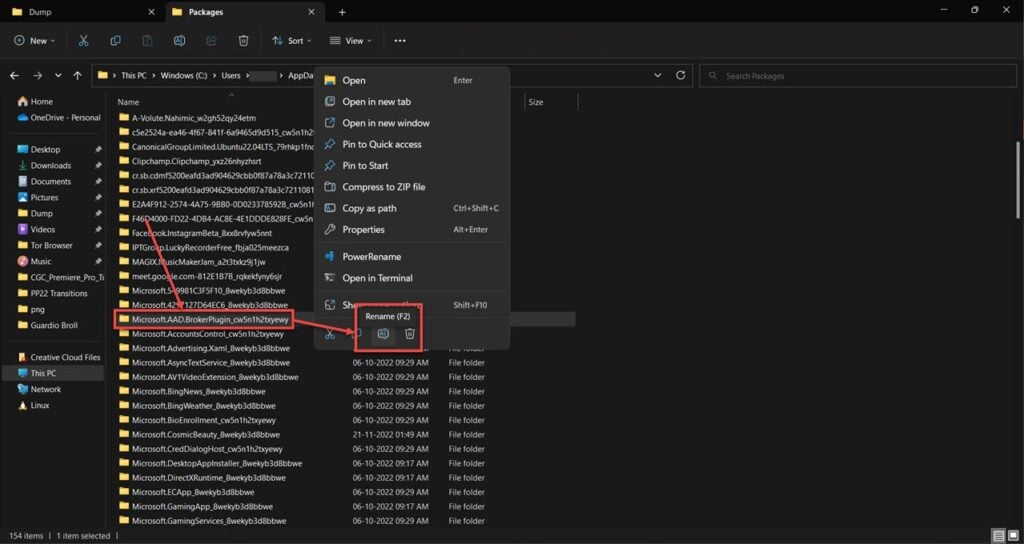
Task: Select Microsoft.AAD.BrokerPlugin_cw5n1h2txyewy folder
Action: (204, 319)
